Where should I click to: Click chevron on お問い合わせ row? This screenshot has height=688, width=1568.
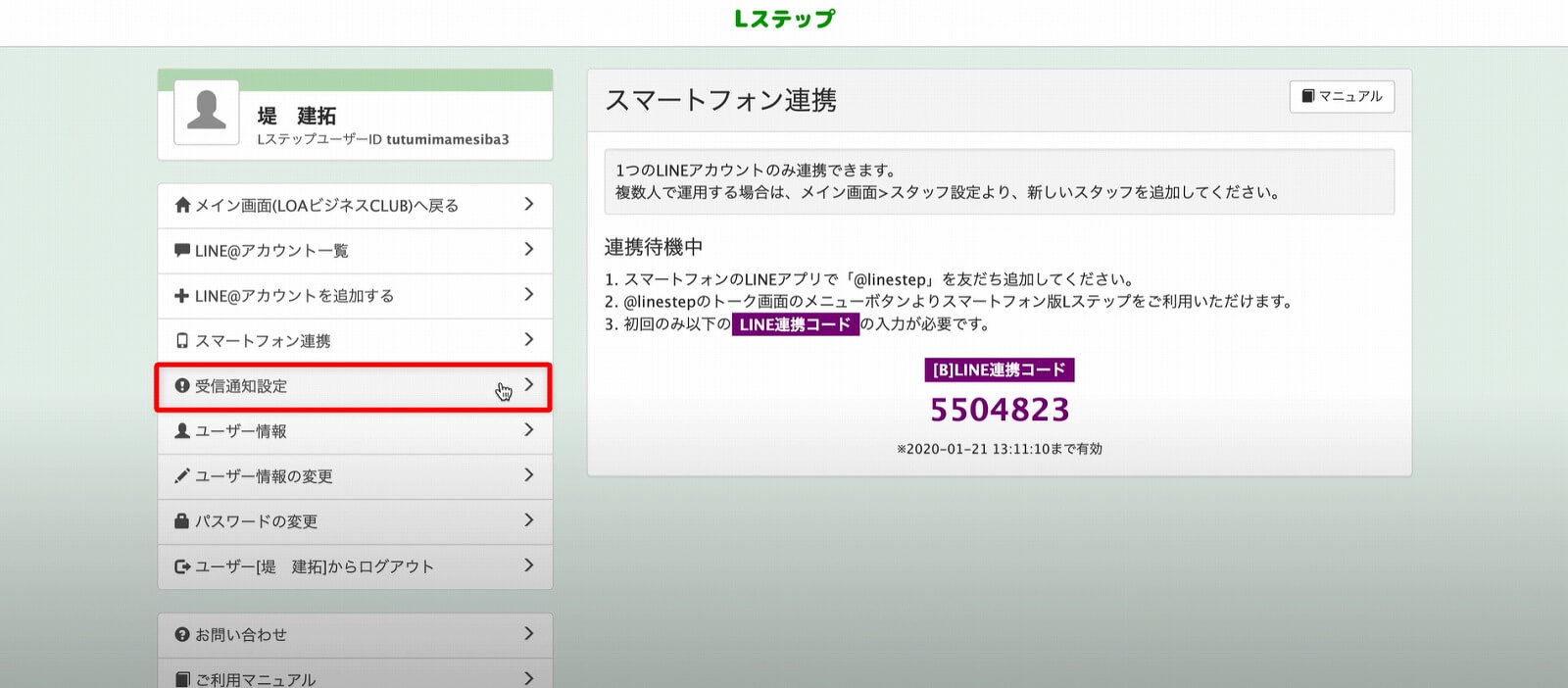(x=529, y=633)
